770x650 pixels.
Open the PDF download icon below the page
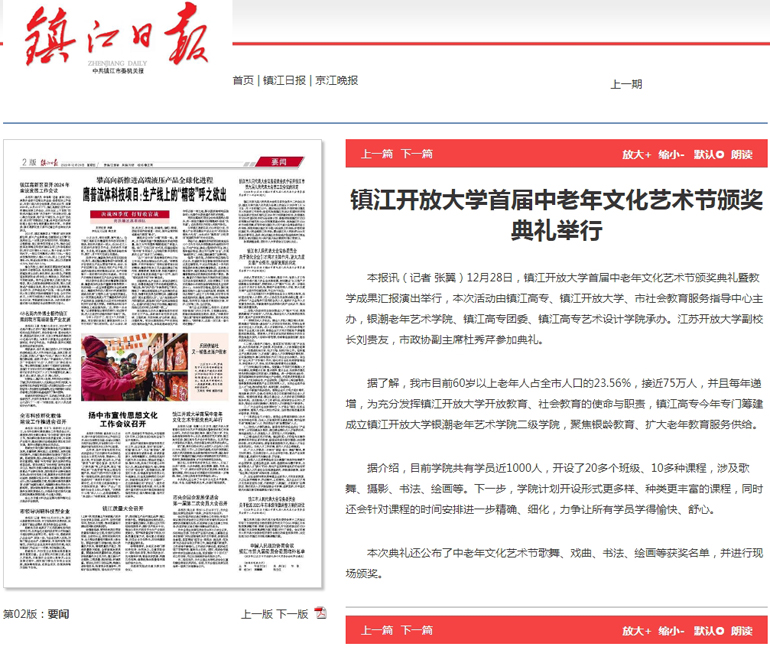[320, 613]
